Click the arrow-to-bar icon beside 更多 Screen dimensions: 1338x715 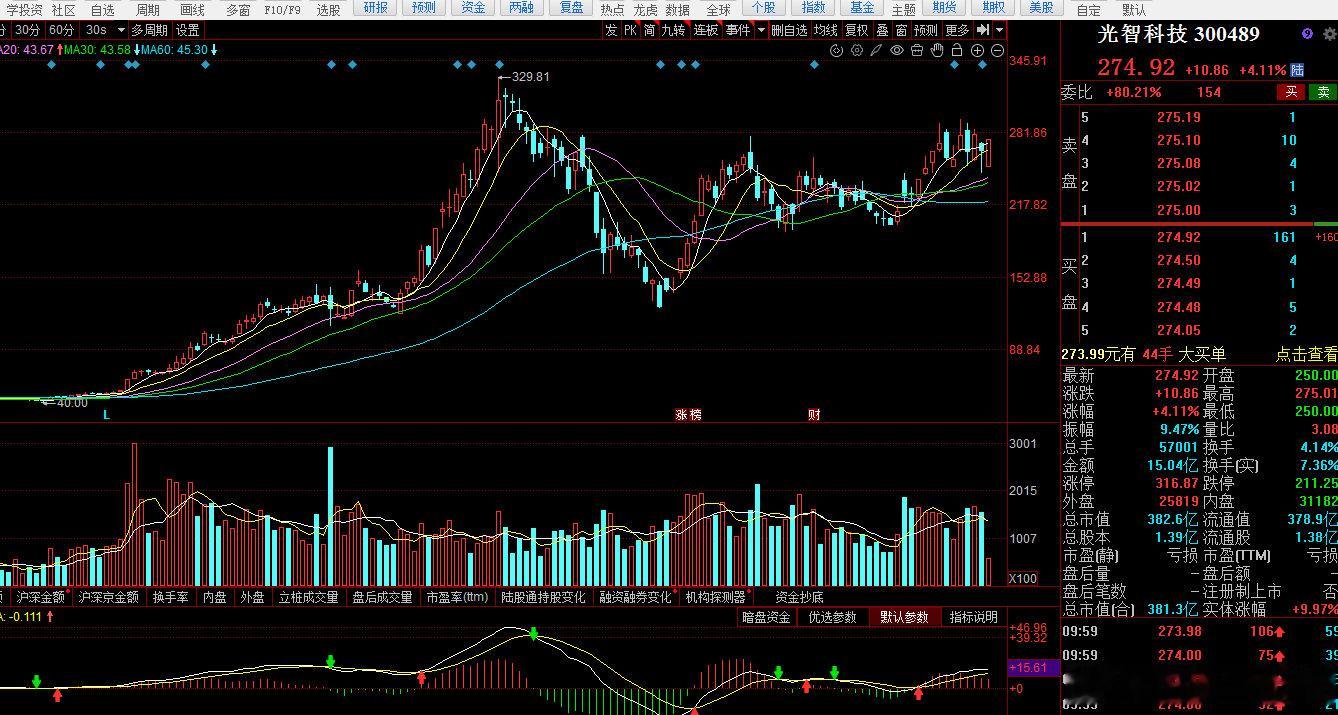983,30
